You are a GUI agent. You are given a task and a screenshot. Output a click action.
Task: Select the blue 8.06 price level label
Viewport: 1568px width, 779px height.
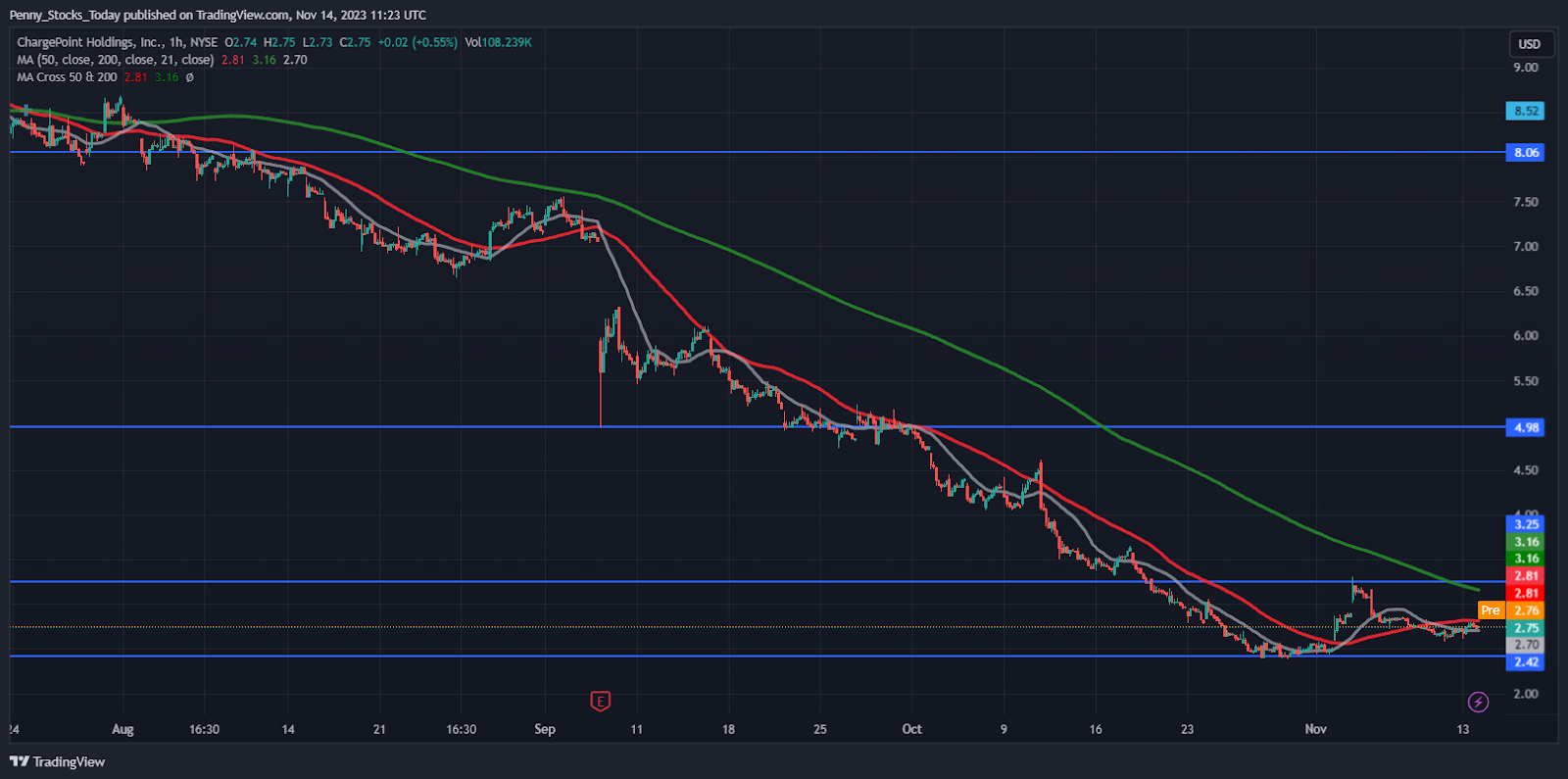click(x=1526, y=153)
